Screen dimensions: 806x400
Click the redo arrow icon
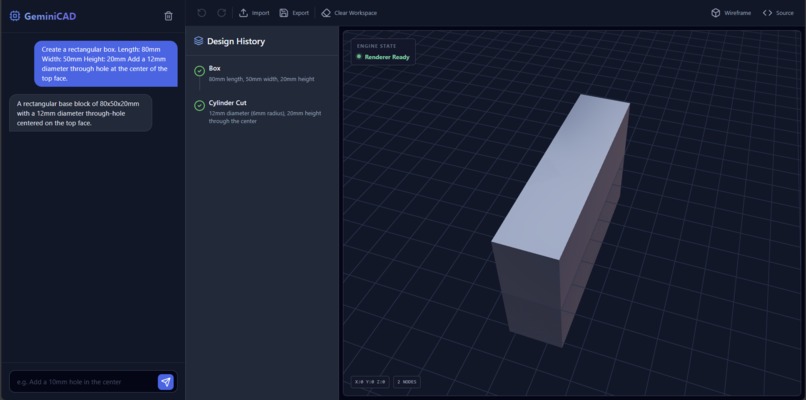[x=221, y=13]
